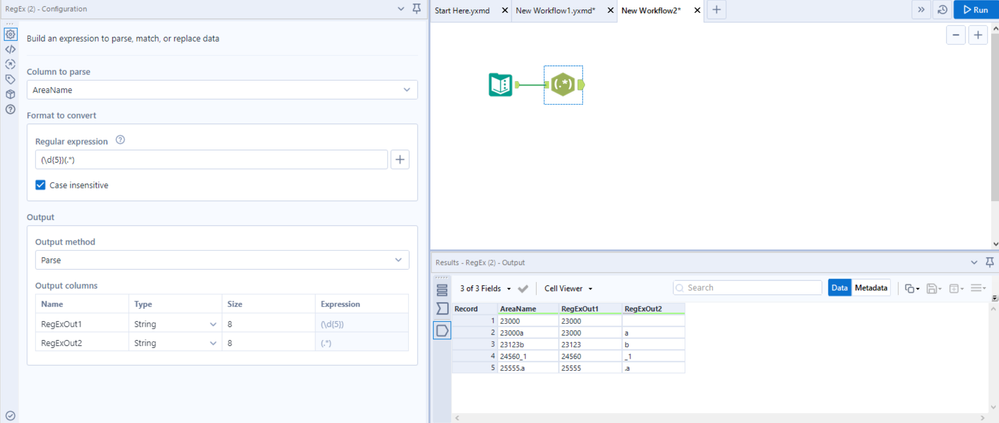The image size is (999, 423).
Task: Pin the Configuration panel
Action: [x=417, y=9]
